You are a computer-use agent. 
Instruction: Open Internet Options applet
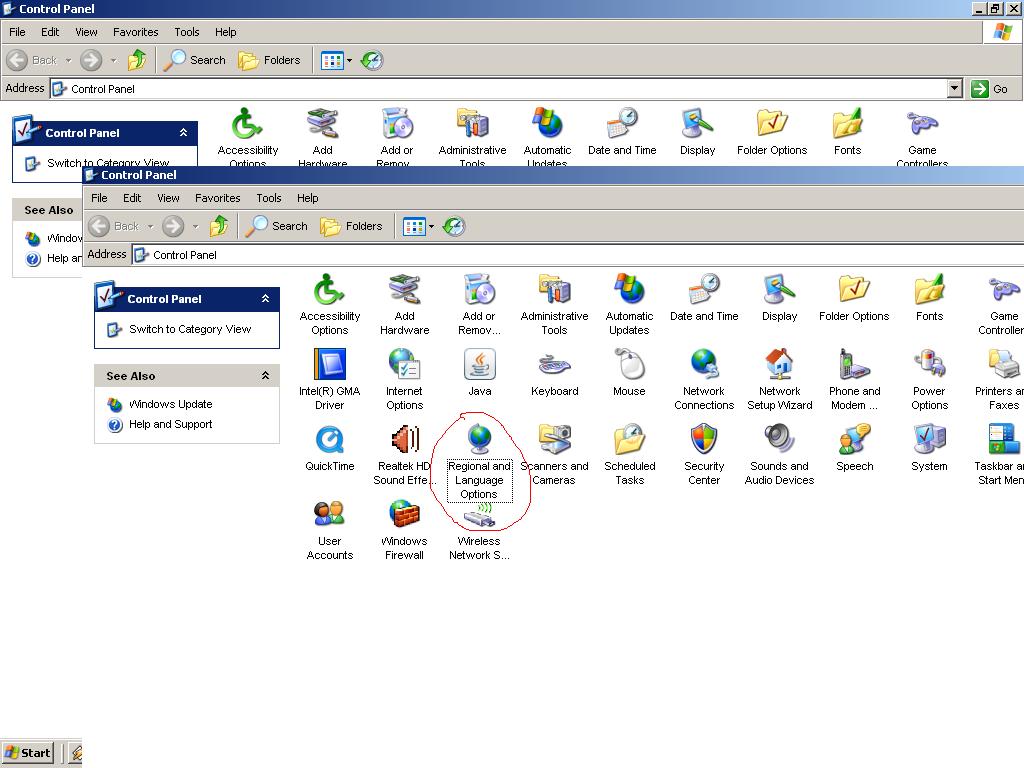pos(404,379)
